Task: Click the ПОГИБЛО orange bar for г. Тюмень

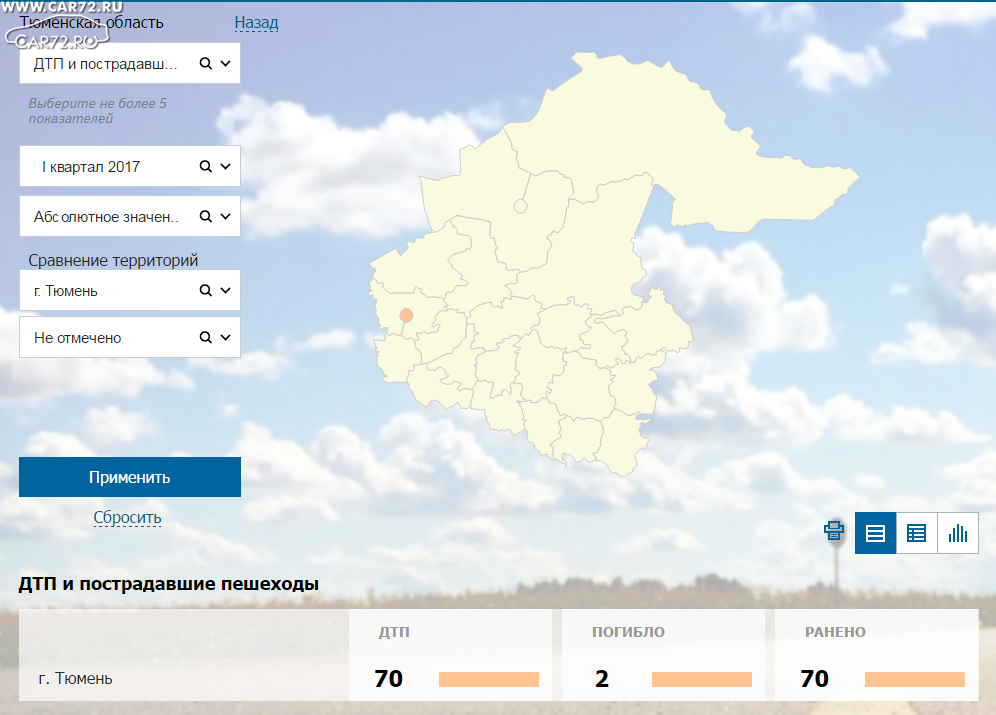Action: pyautogui.click(x=701, y=679)
